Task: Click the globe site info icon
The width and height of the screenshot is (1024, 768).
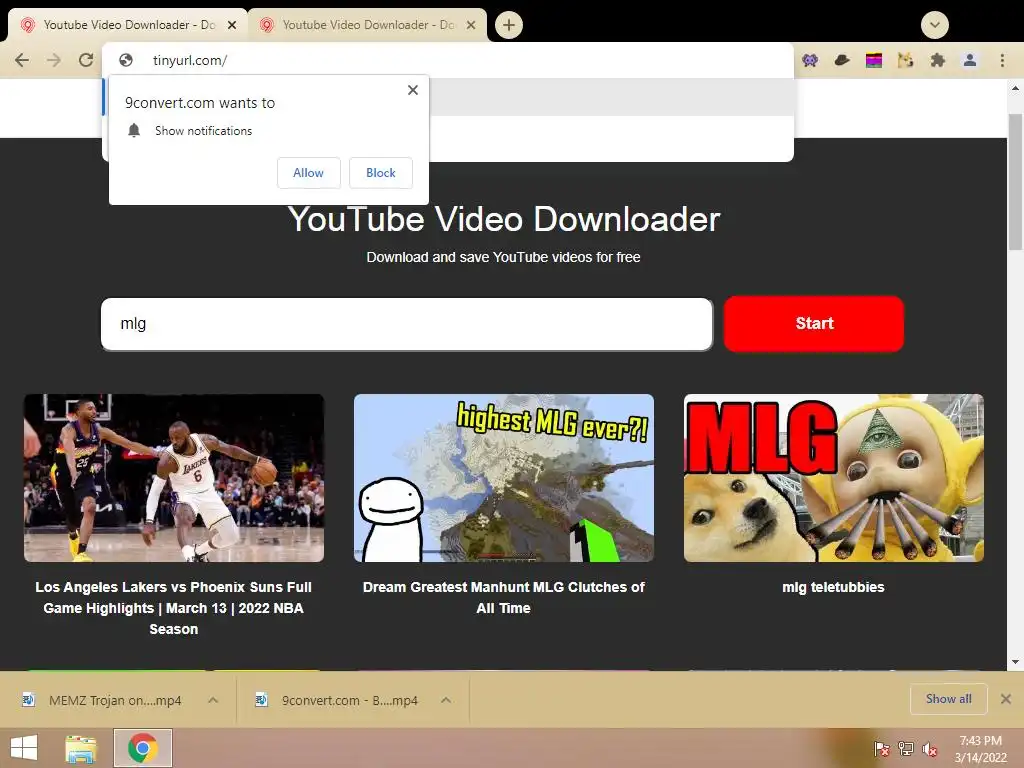Action: 126,60
